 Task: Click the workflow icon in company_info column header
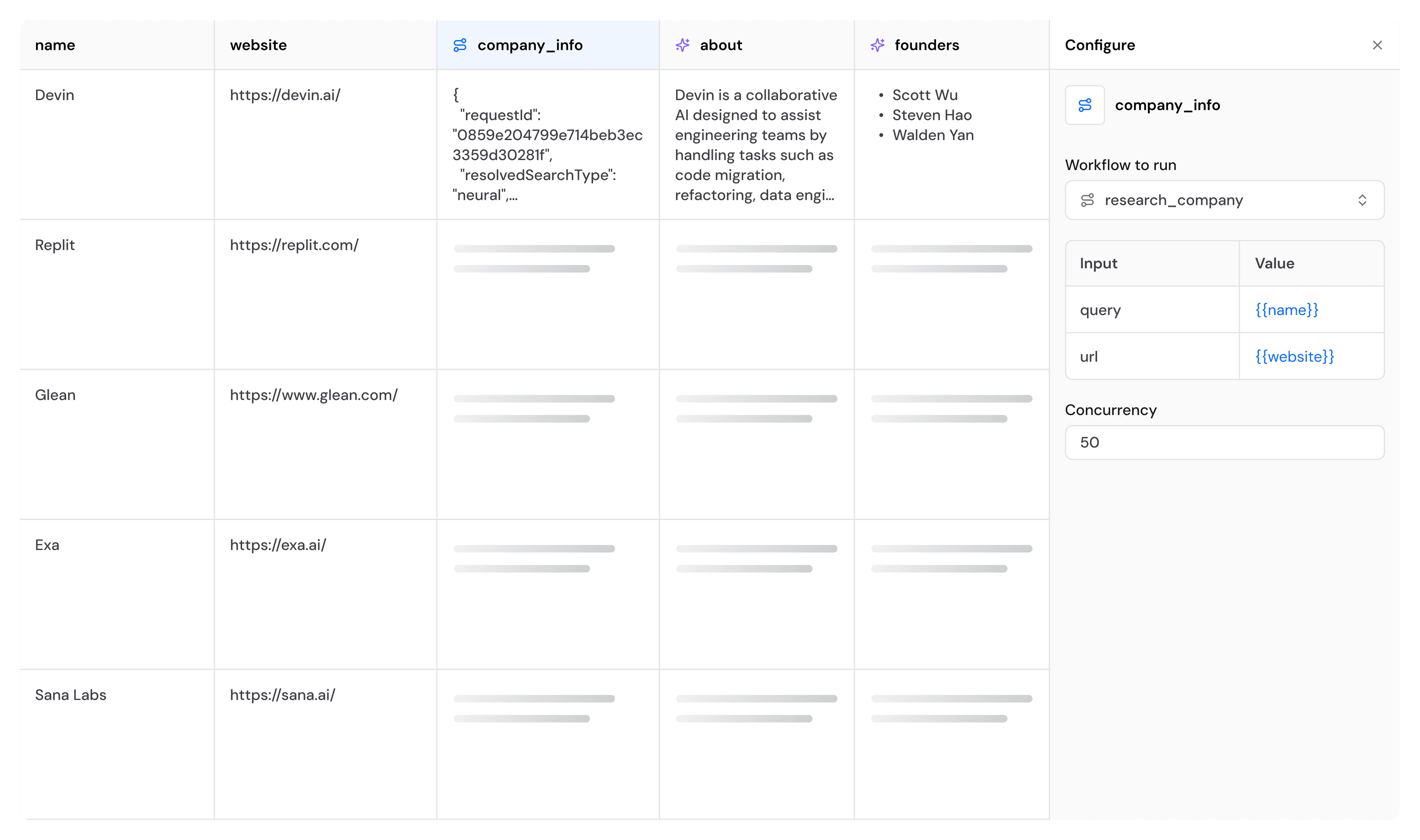point(460,45)
